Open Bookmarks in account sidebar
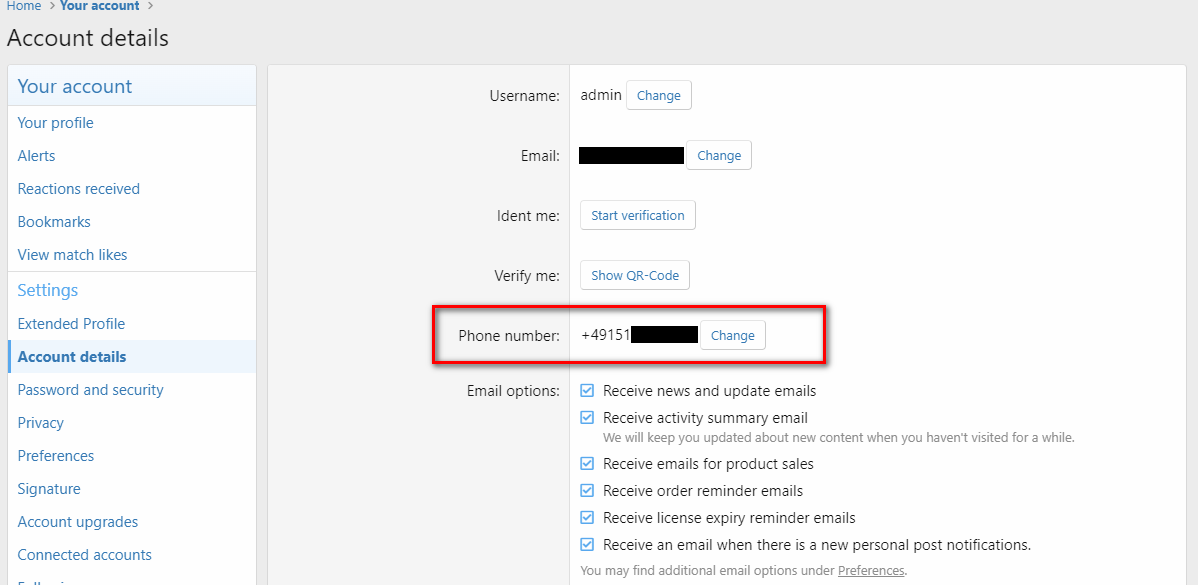 tap(54, 222)
